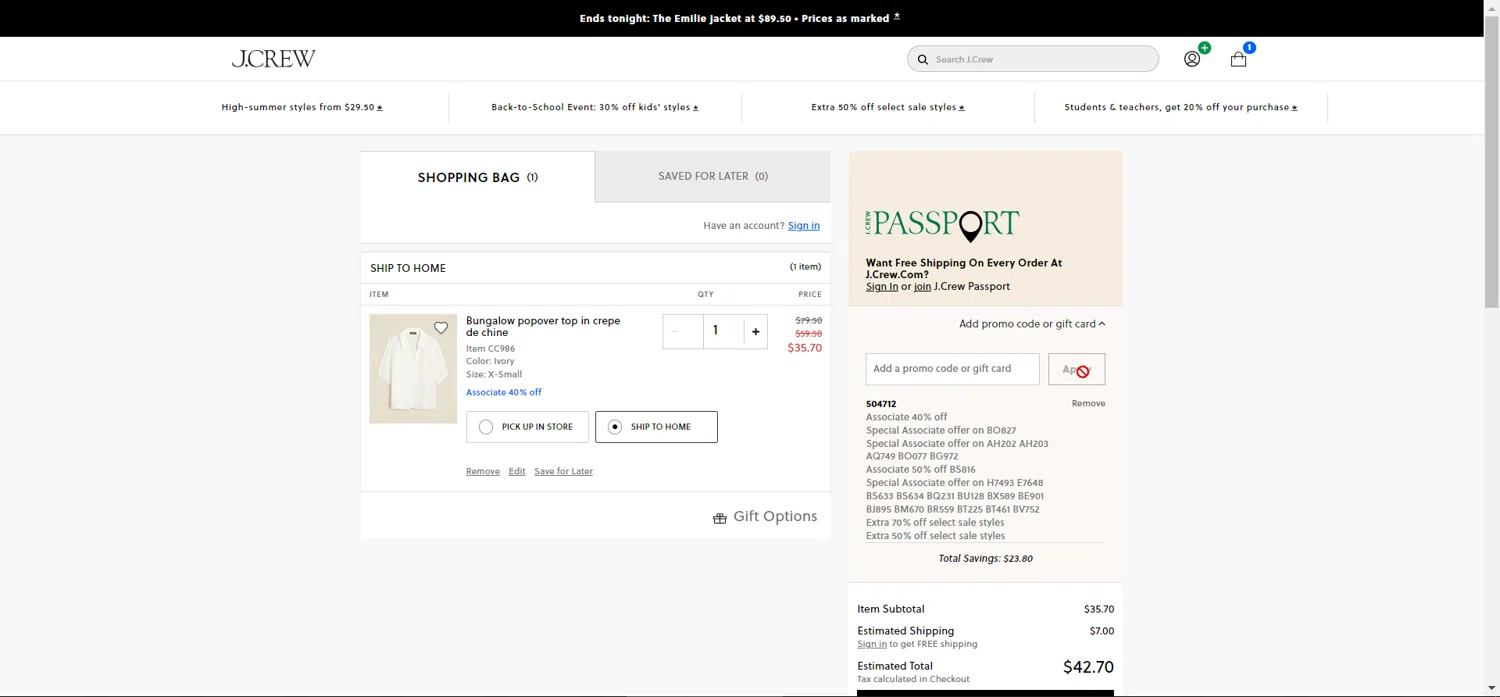Open Extra 50% off select sale styles promo
The image size is (1500, 697).
(x=888, y=107)
